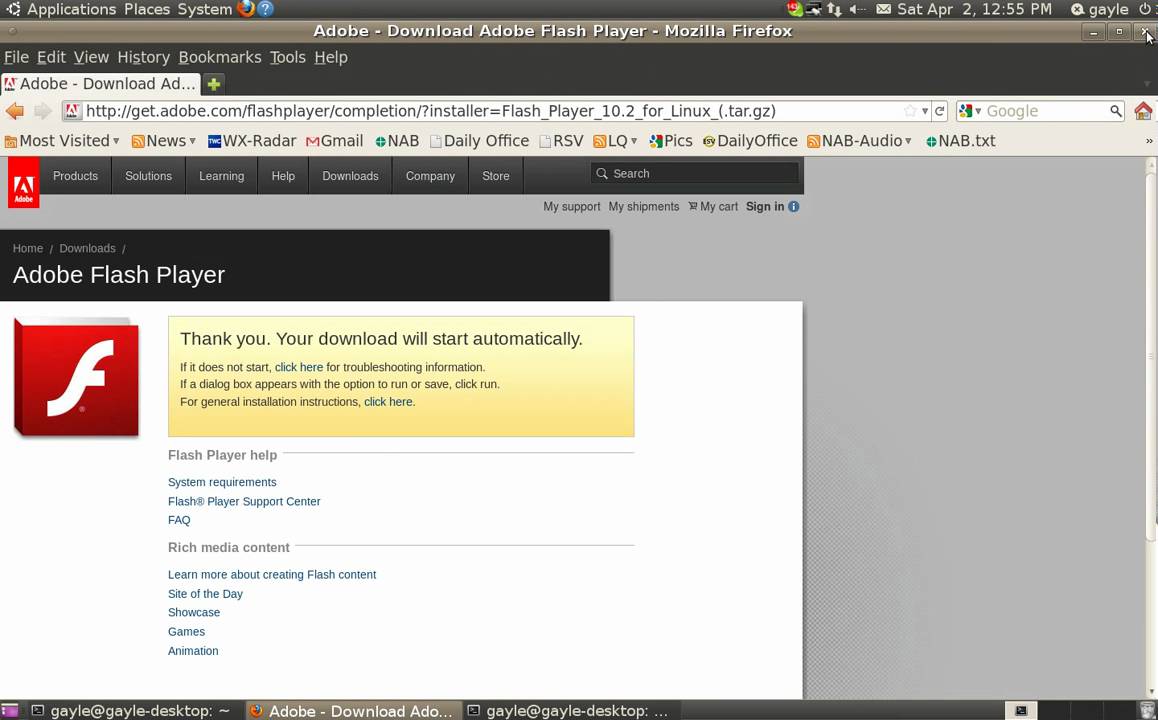Open the trash icon in bottom panel
The width and height of the screenshot is (1158, 720).
point(1147,710)
